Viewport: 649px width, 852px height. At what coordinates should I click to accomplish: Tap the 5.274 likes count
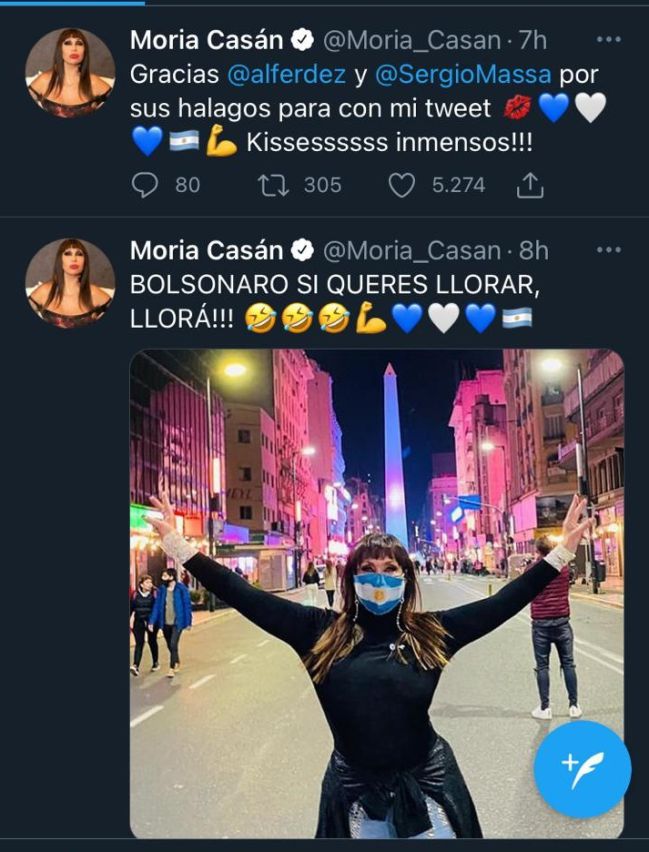458,185
